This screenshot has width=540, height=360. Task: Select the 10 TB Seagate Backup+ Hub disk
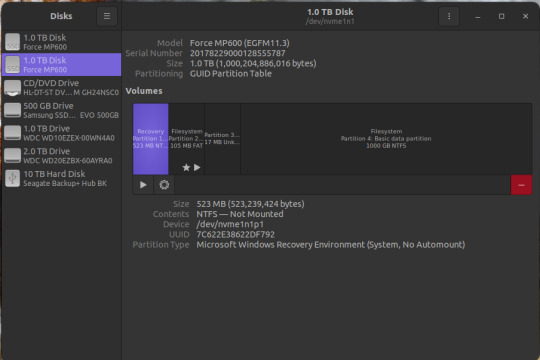(62, 178)
